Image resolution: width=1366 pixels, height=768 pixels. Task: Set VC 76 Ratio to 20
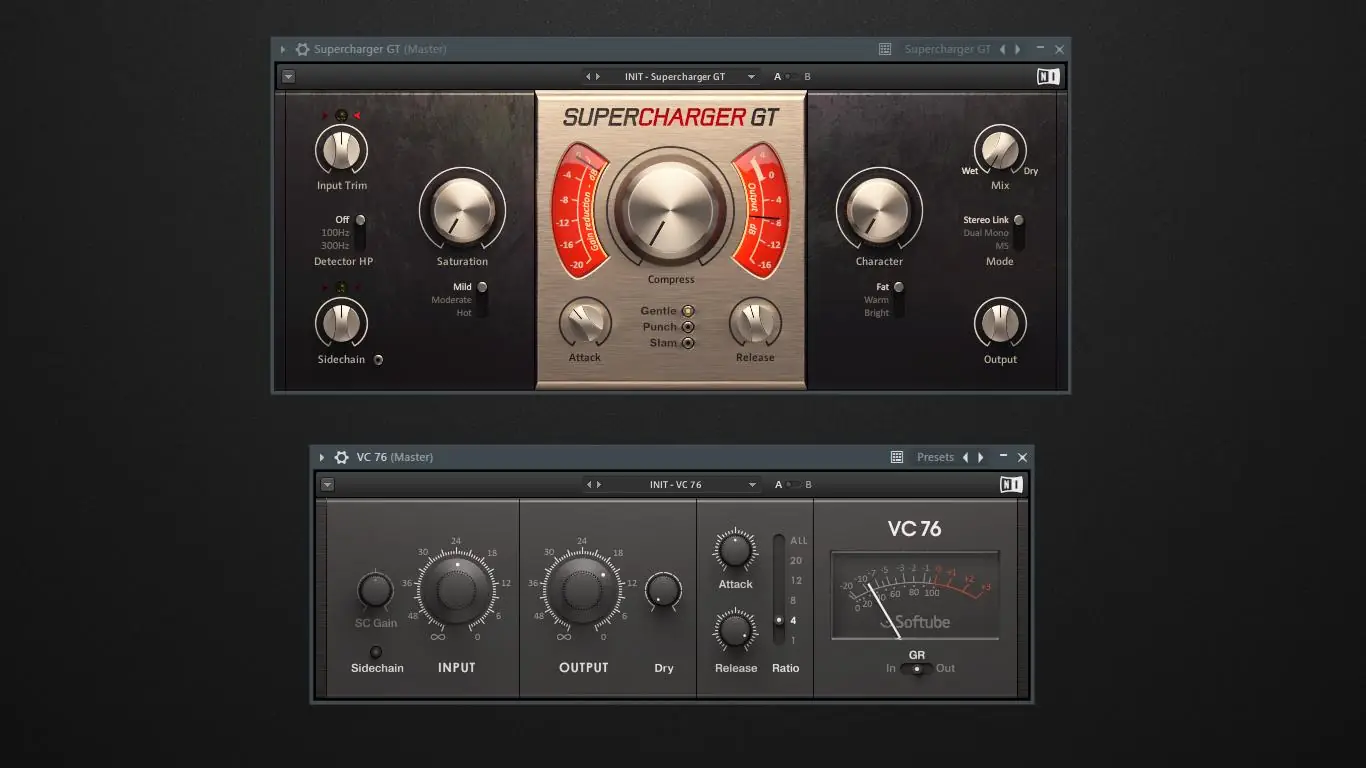click(796, 561)
